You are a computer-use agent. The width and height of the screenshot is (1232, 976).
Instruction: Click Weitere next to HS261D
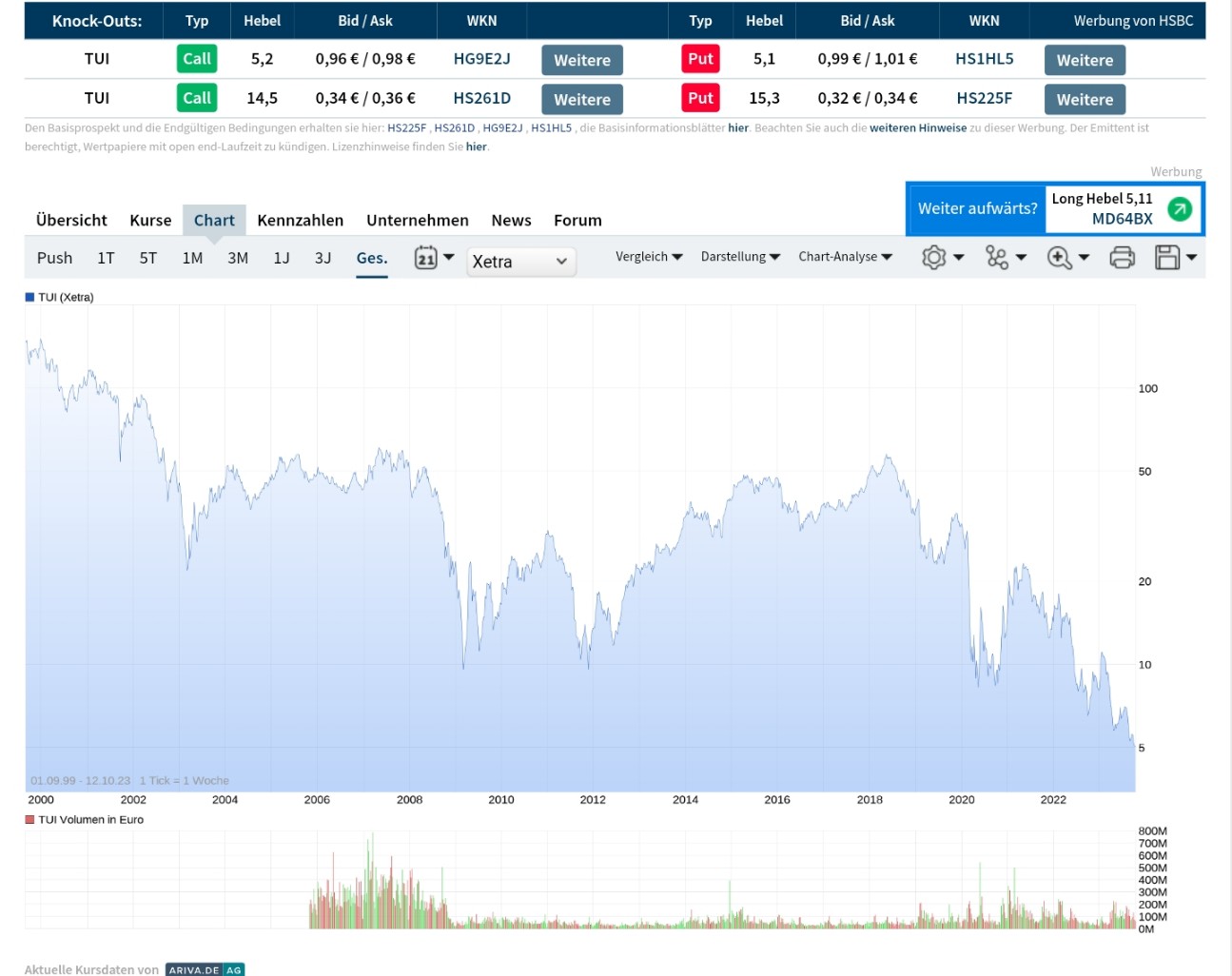(582, 99)
